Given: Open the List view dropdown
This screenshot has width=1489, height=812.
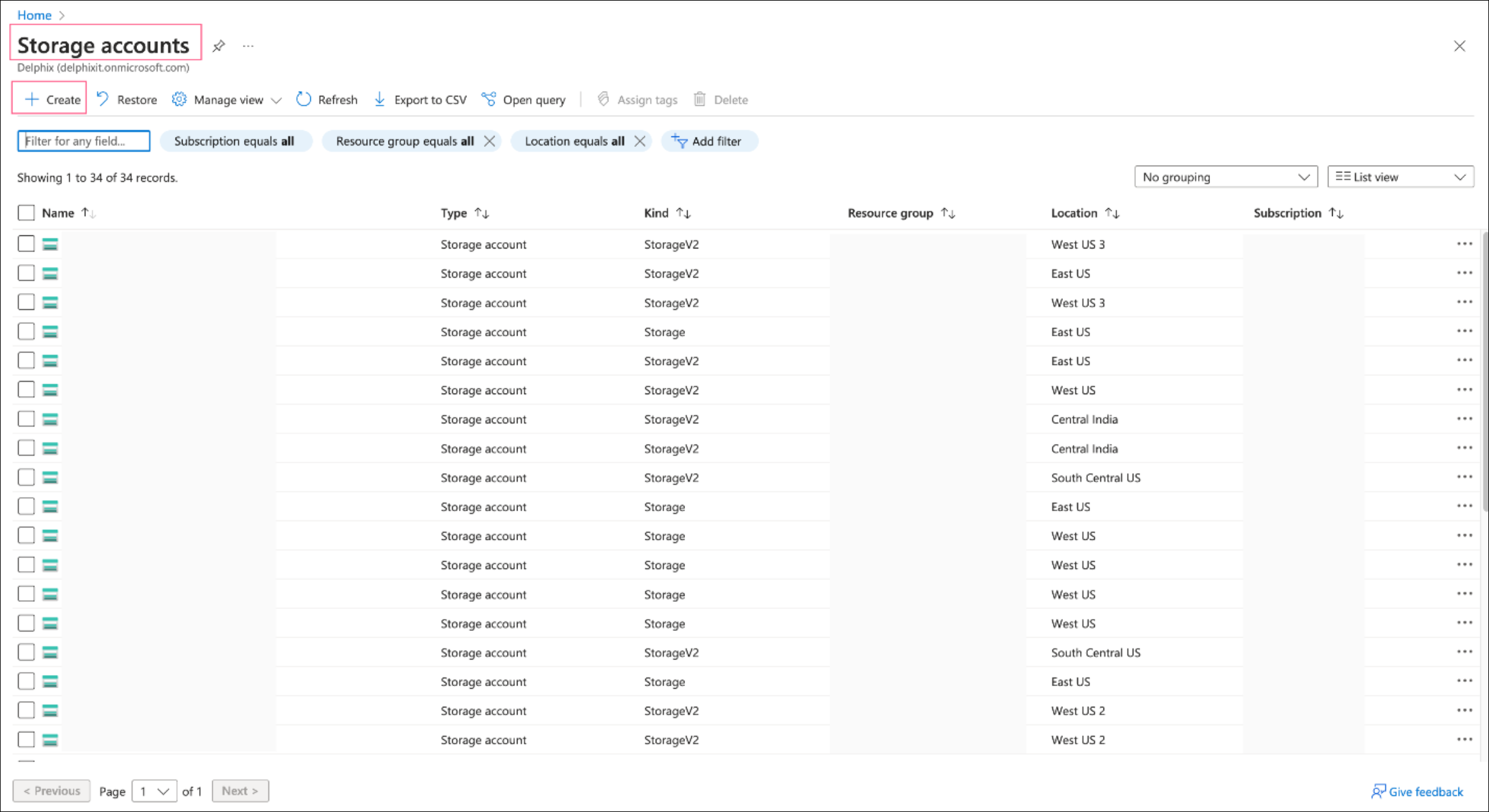Looking at the screenshot, I should [1400, 177].
